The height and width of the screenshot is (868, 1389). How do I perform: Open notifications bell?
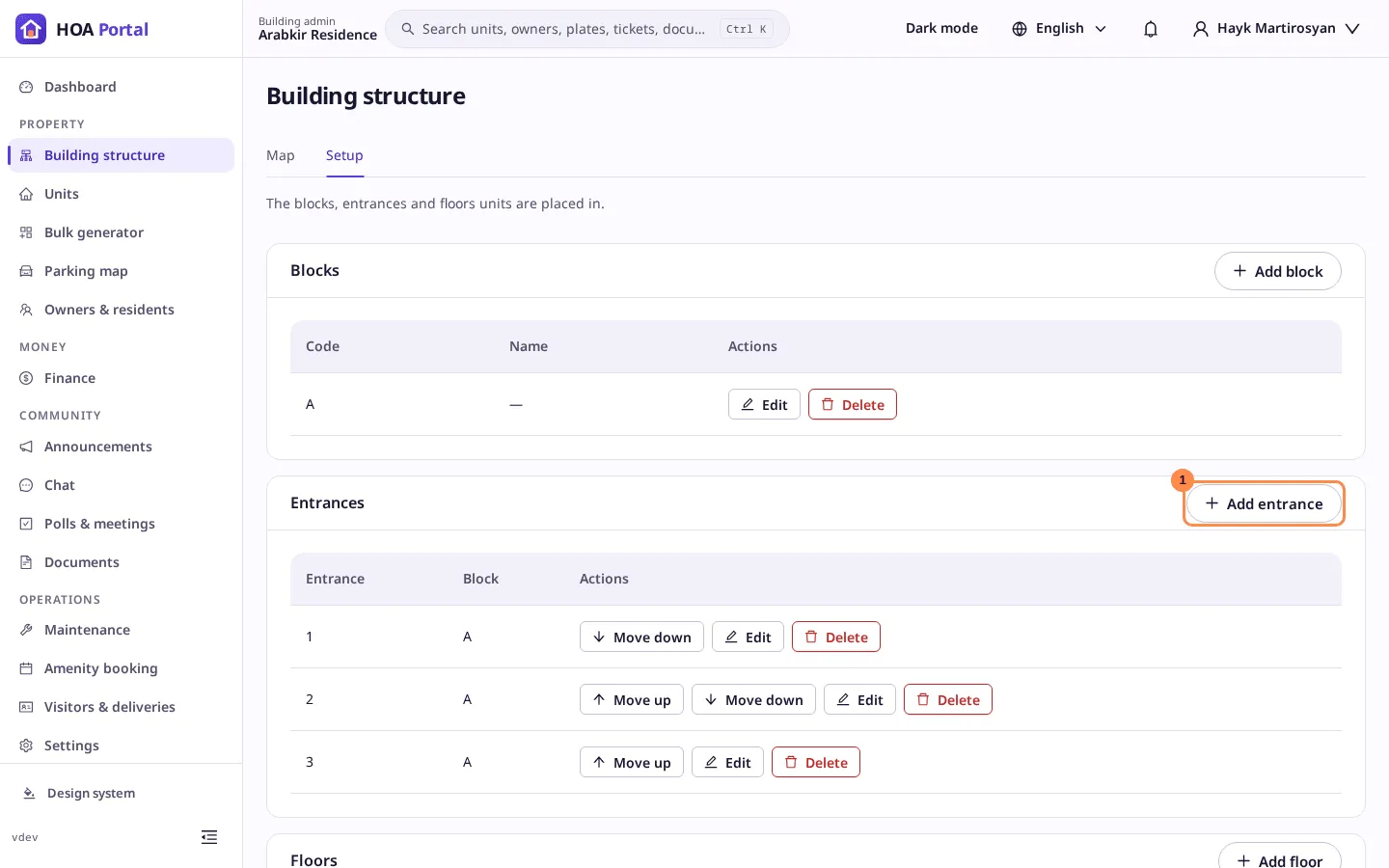point(1151,29)
